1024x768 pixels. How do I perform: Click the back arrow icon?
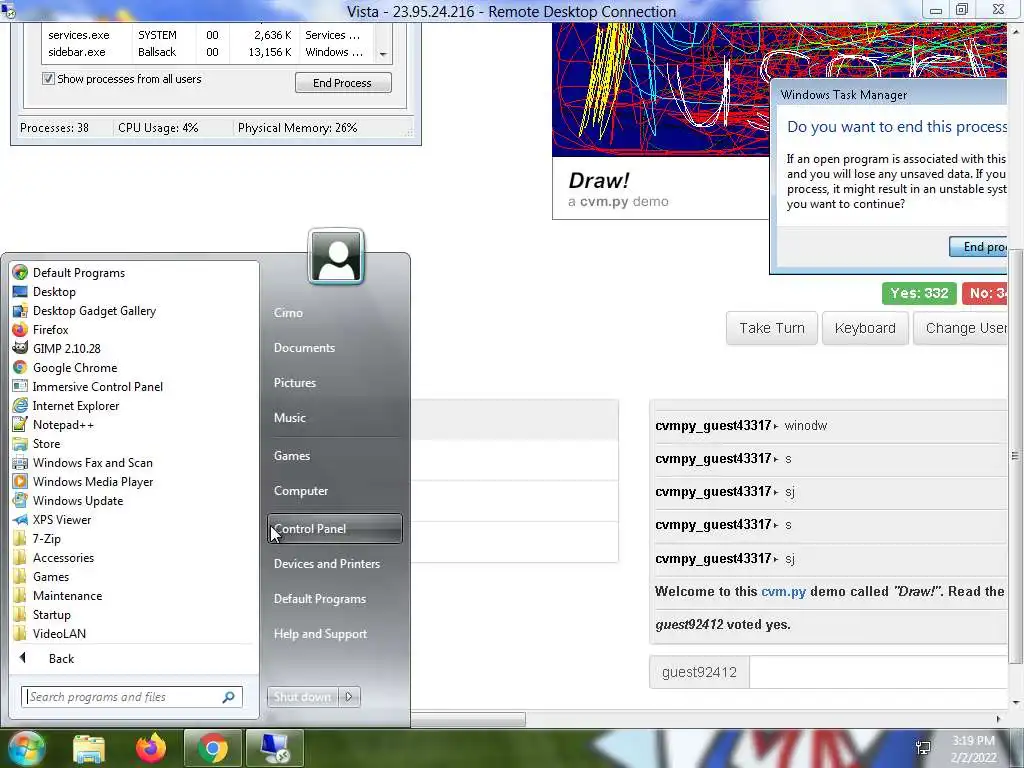pyautogui.click(x=23, y=658)
